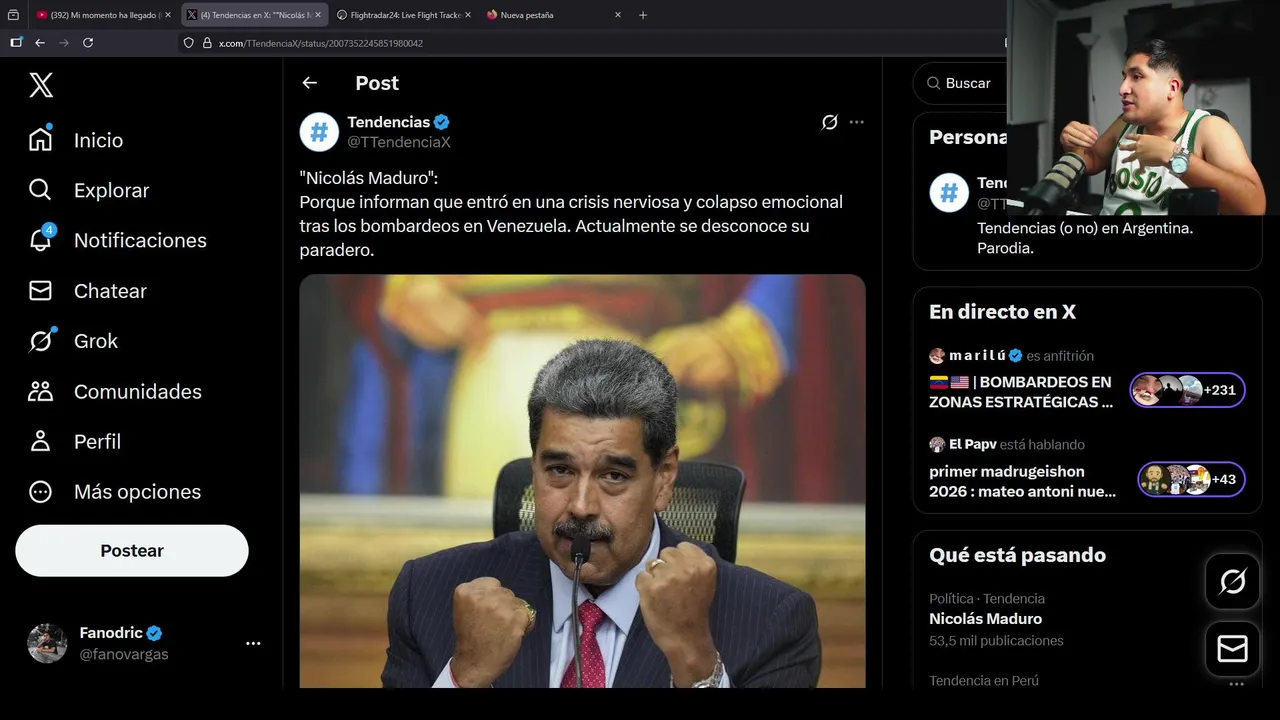The image size is (1280, 720).
Task: Open the Maduro photo in post
Action: point(582,481)
